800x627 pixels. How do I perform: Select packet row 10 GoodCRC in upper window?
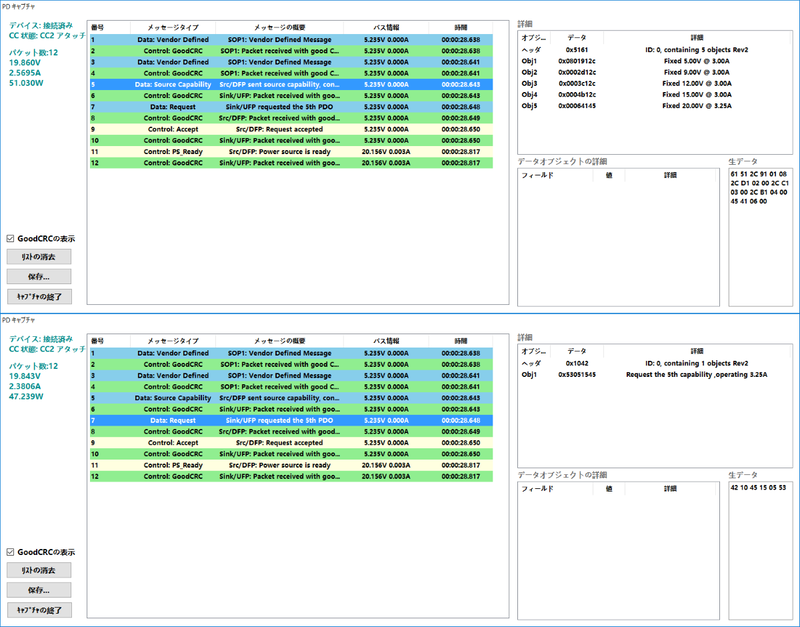[x=291, y=141]
